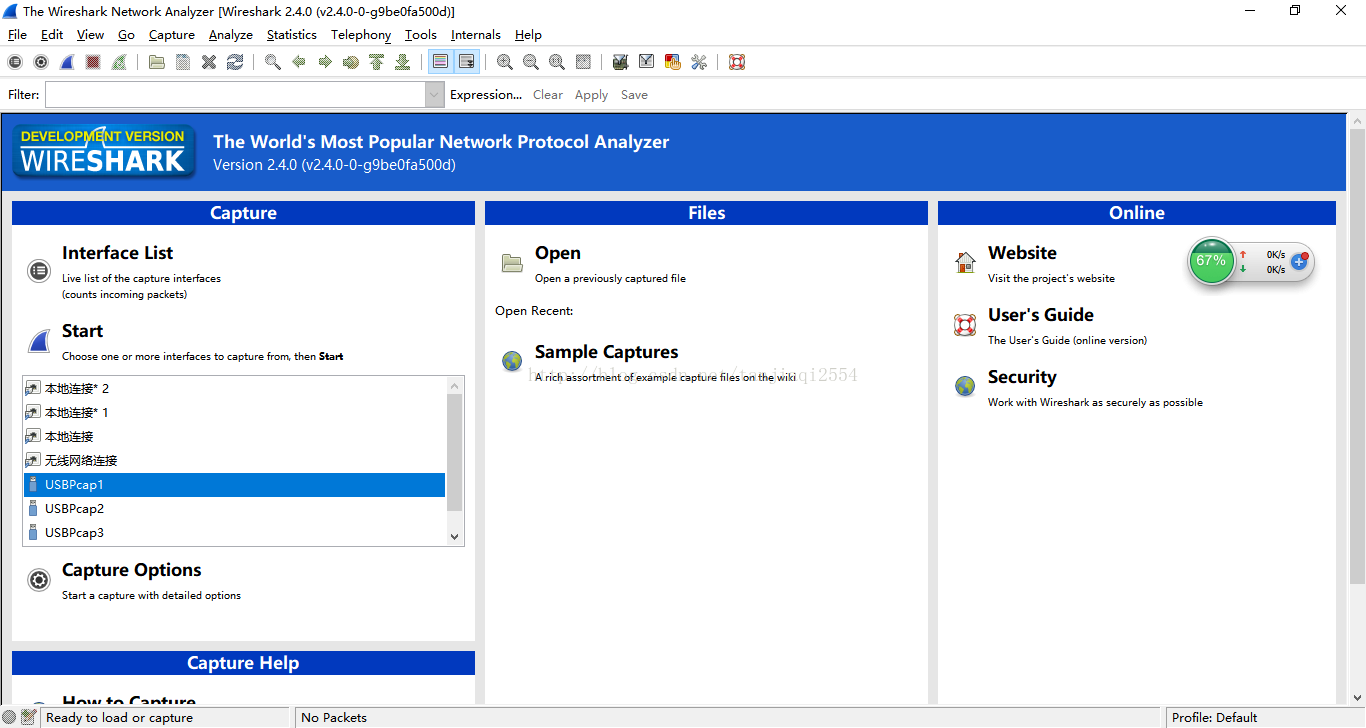
Task: Go back in packet history with the left arrow
Action: pos(299,62)
